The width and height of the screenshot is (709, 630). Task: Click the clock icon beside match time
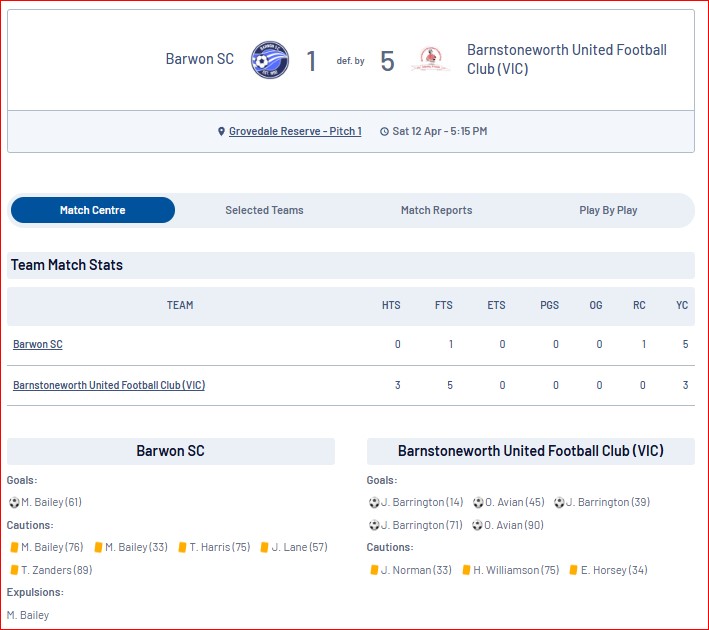coord(384,132)
